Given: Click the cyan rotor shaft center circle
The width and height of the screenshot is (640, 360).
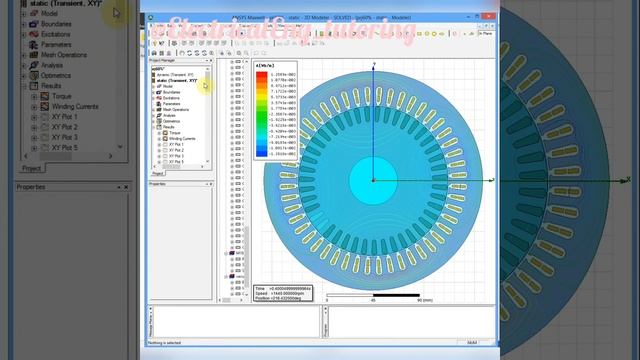Looking at the screenshot, I should [373, 180].
